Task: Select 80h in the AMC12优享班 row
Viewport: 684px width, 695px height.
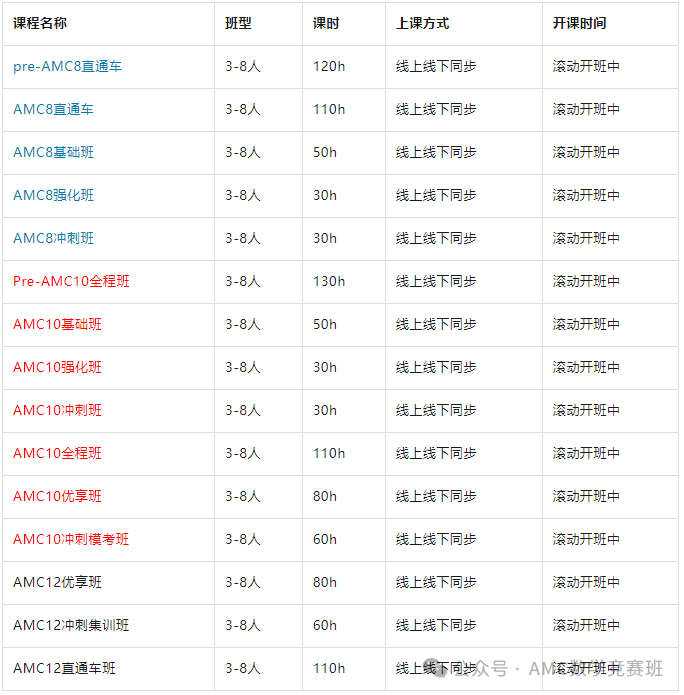Action: point(325,582)
